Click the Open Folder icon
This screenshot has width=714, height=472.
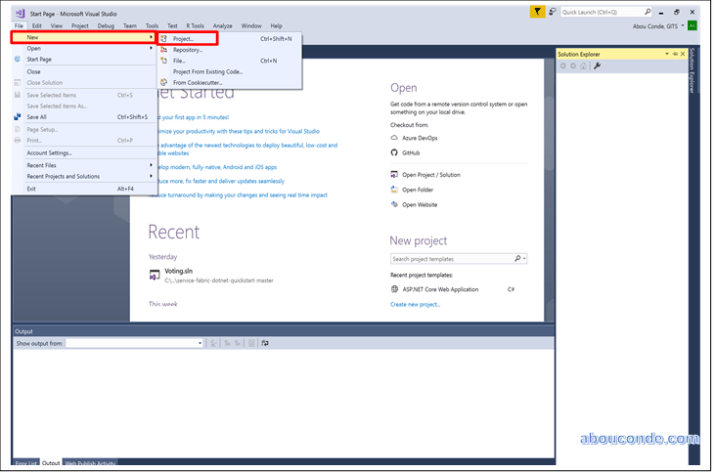[x=394, y=189]
